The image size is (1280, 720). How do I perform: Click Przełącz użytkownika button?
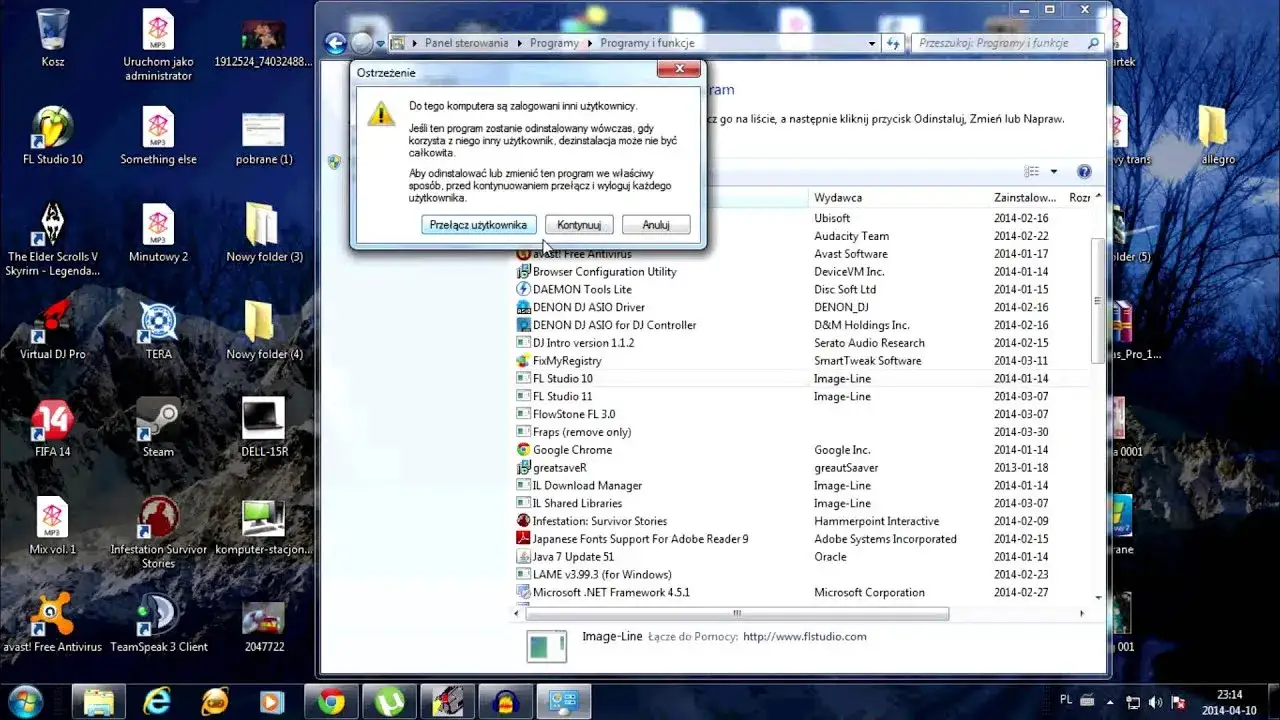pyautogui.click(x=478, y=225)
